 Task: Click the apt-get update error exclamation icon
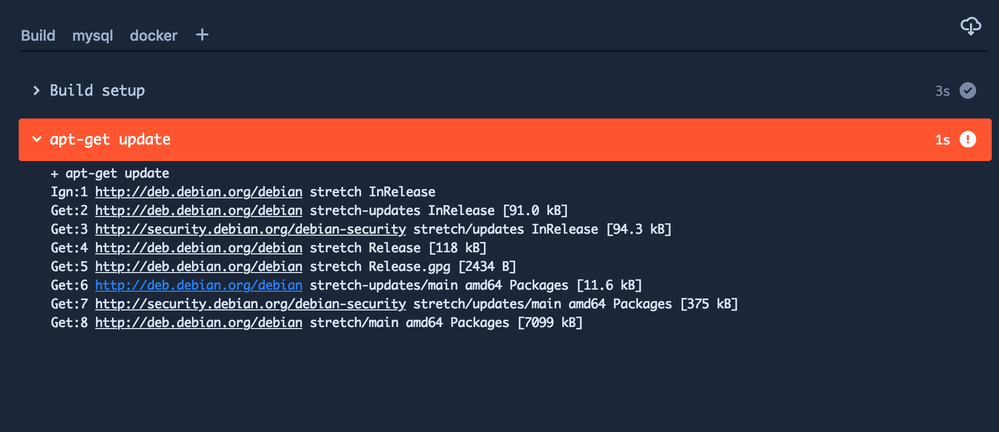pos(968,140)
